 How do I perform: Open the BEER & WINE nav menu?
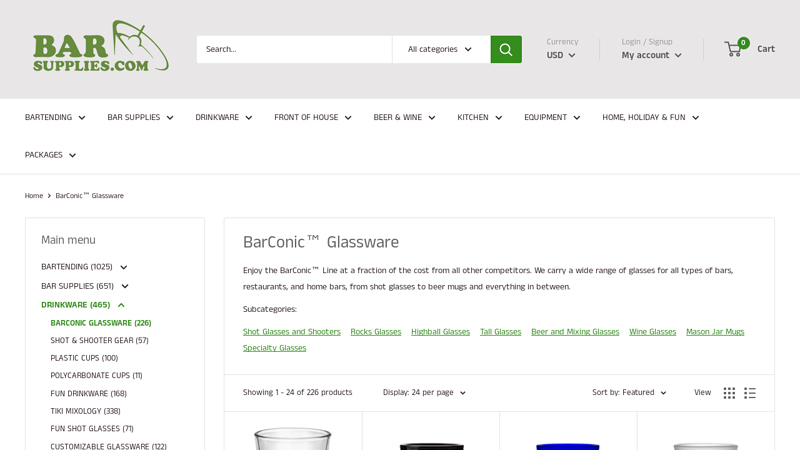tap(404, 117)
